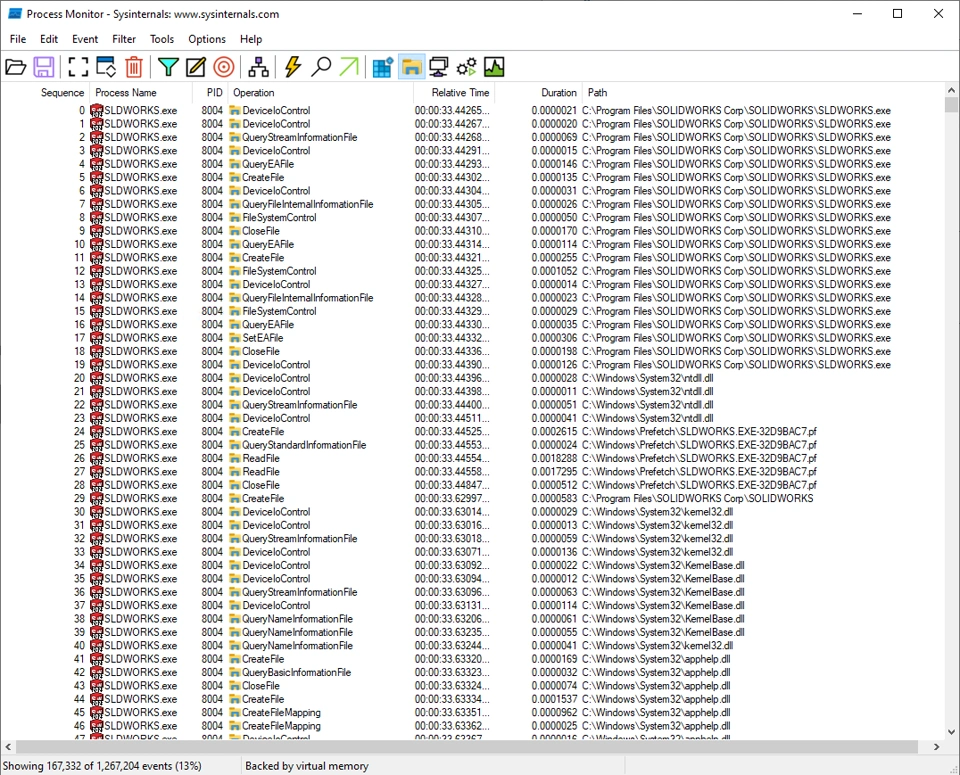Select sequence 42 QueryBasicInformationFile operation
This screenshot has width=960, height=775.
click(x=297, y=673)
